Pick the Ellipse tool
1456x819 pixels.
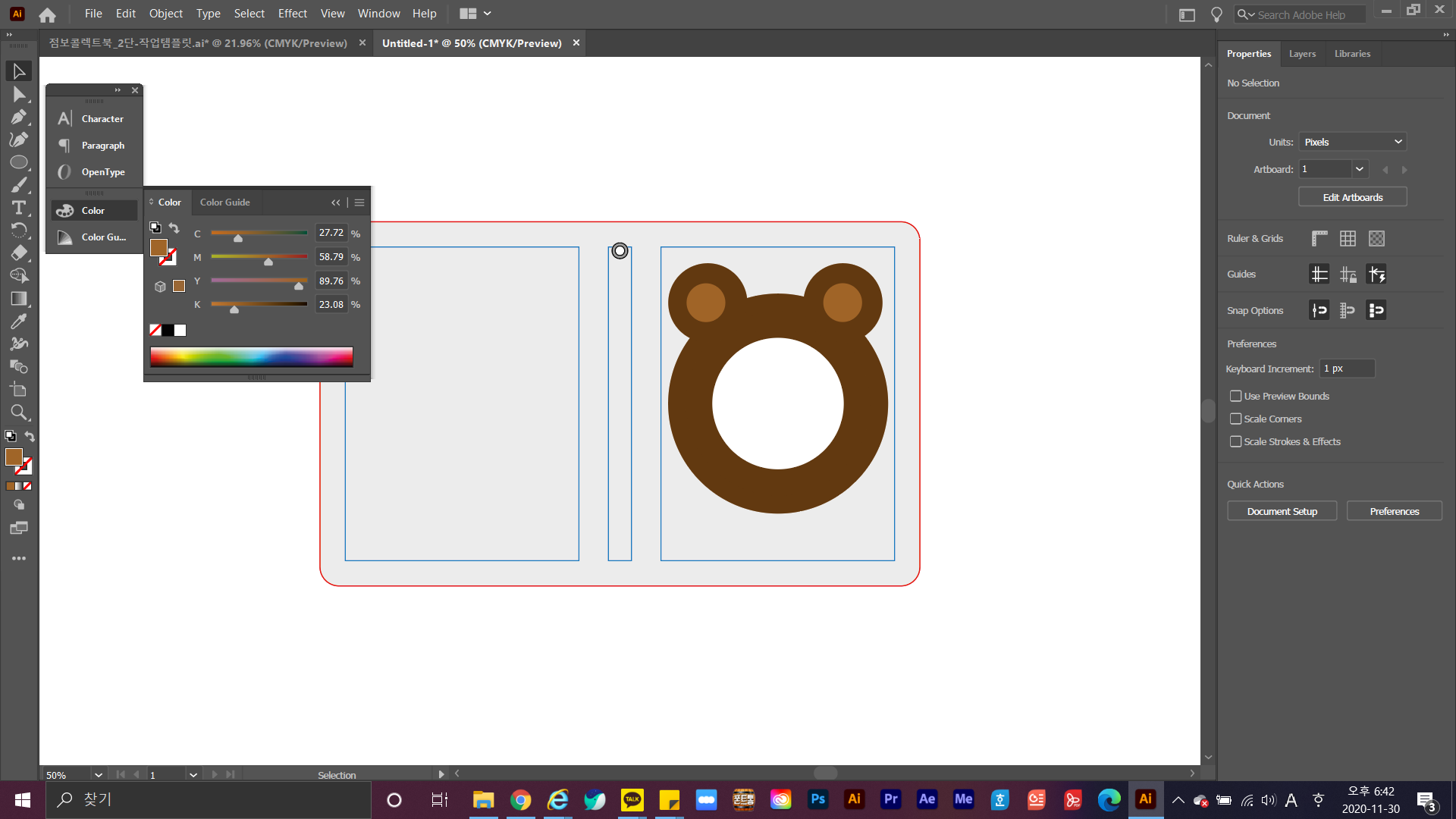coord(18,162)
